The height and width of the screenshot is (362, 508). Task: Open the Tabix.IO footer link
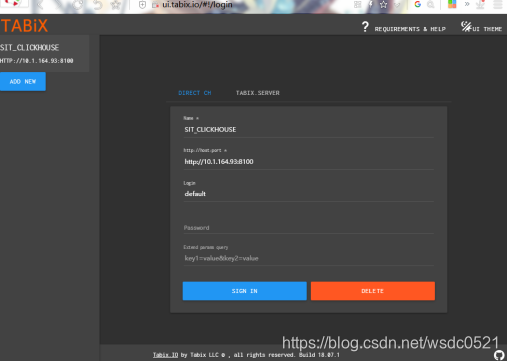tap(165, 355)
